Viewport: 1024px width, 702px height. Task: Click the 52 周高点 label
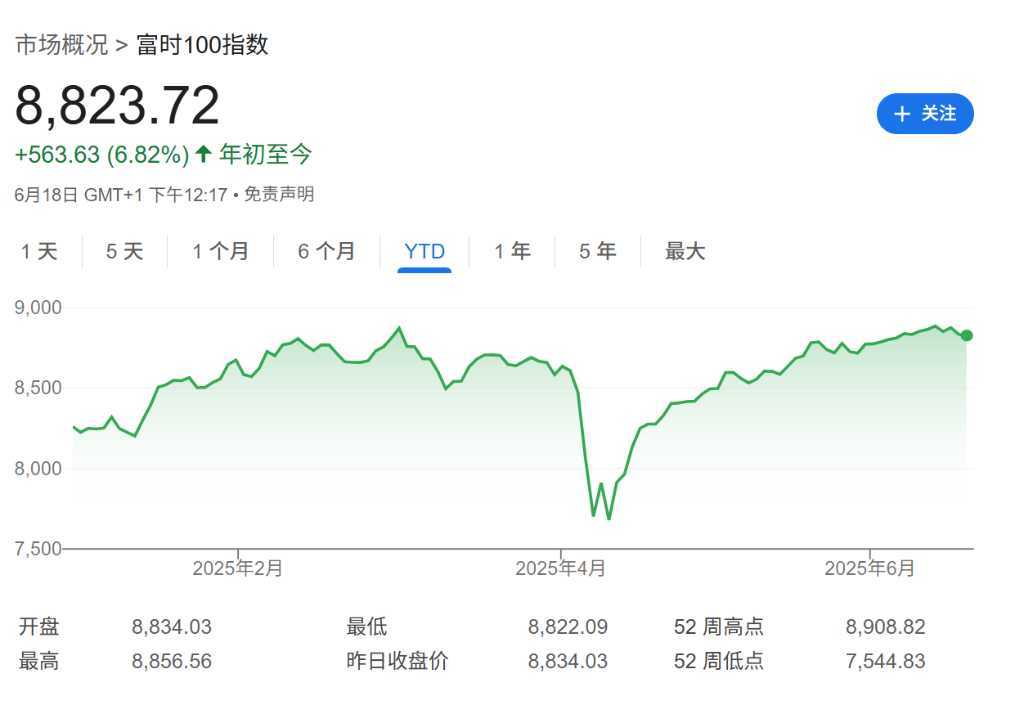click(x=718, y=627)
